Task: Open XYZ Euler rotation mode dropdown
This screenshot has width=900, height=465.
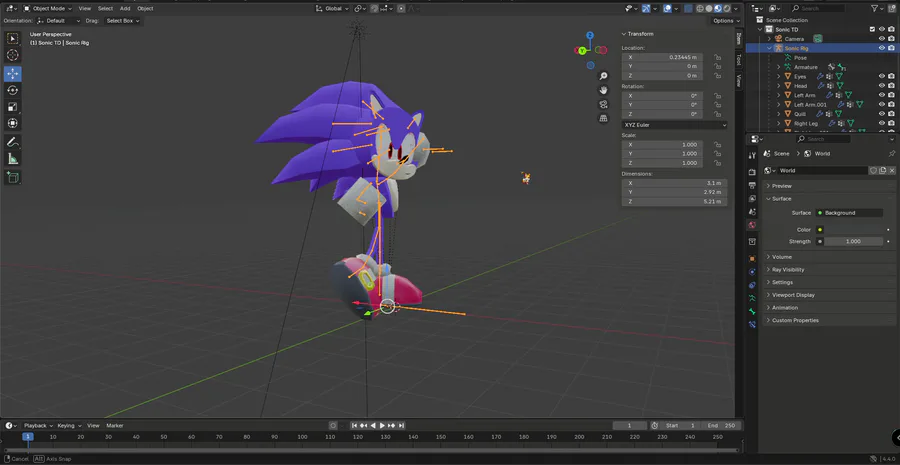Action: [674, 125]
